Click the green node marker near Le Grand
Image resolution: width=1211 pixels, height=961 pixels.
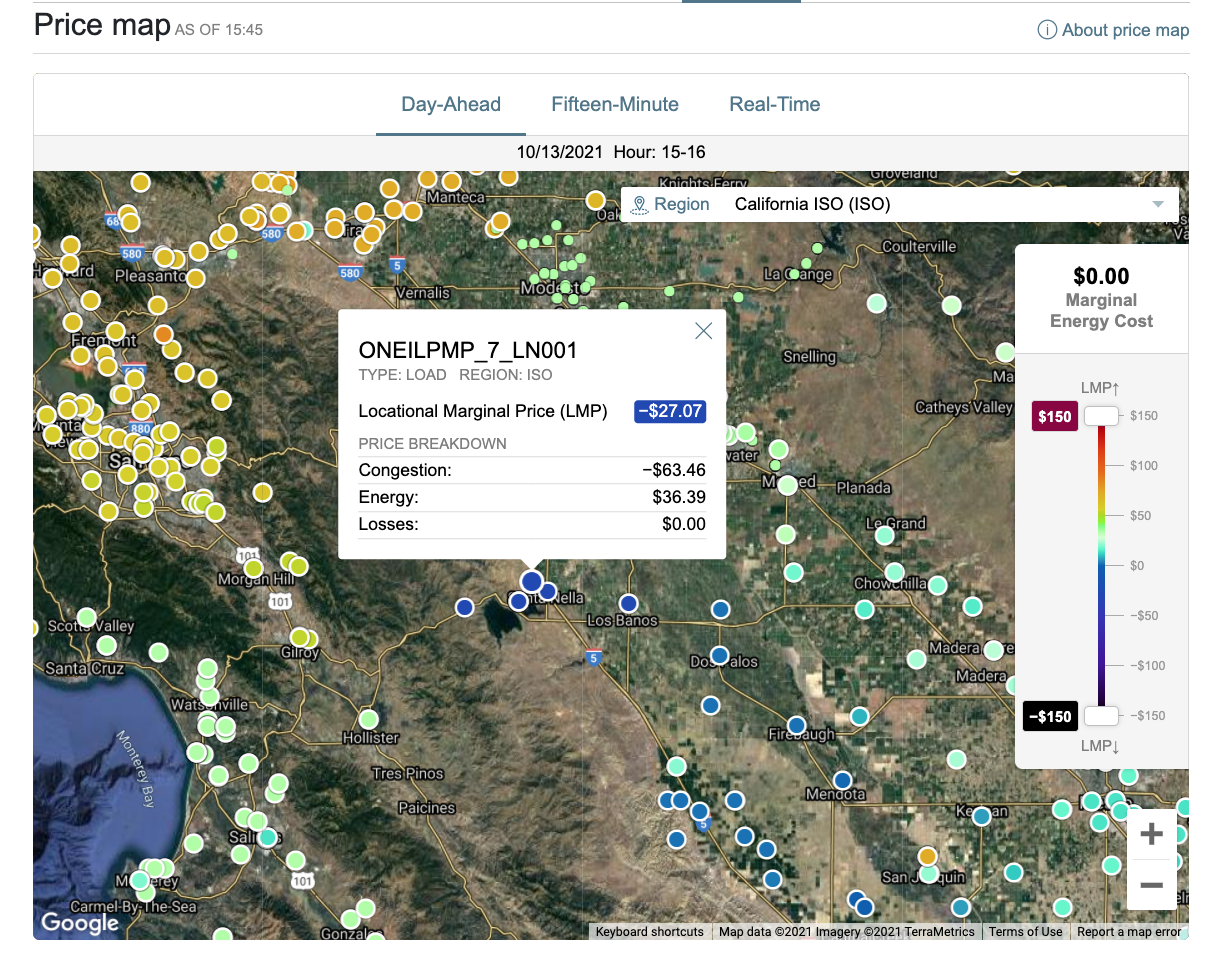tap(884, 536)
